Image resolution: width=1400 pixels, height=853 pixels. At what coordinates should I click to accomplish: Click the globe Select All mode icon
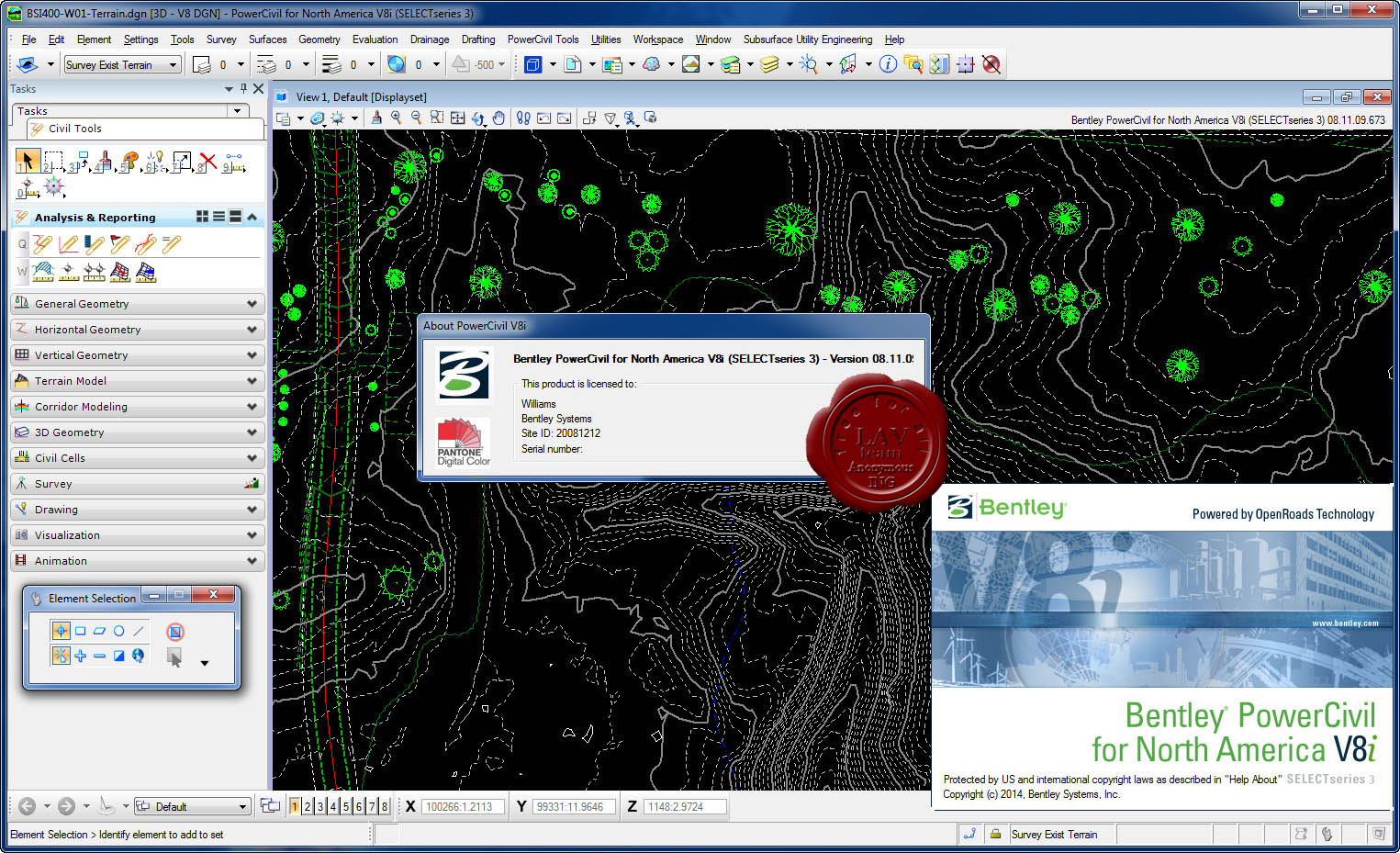138,656
